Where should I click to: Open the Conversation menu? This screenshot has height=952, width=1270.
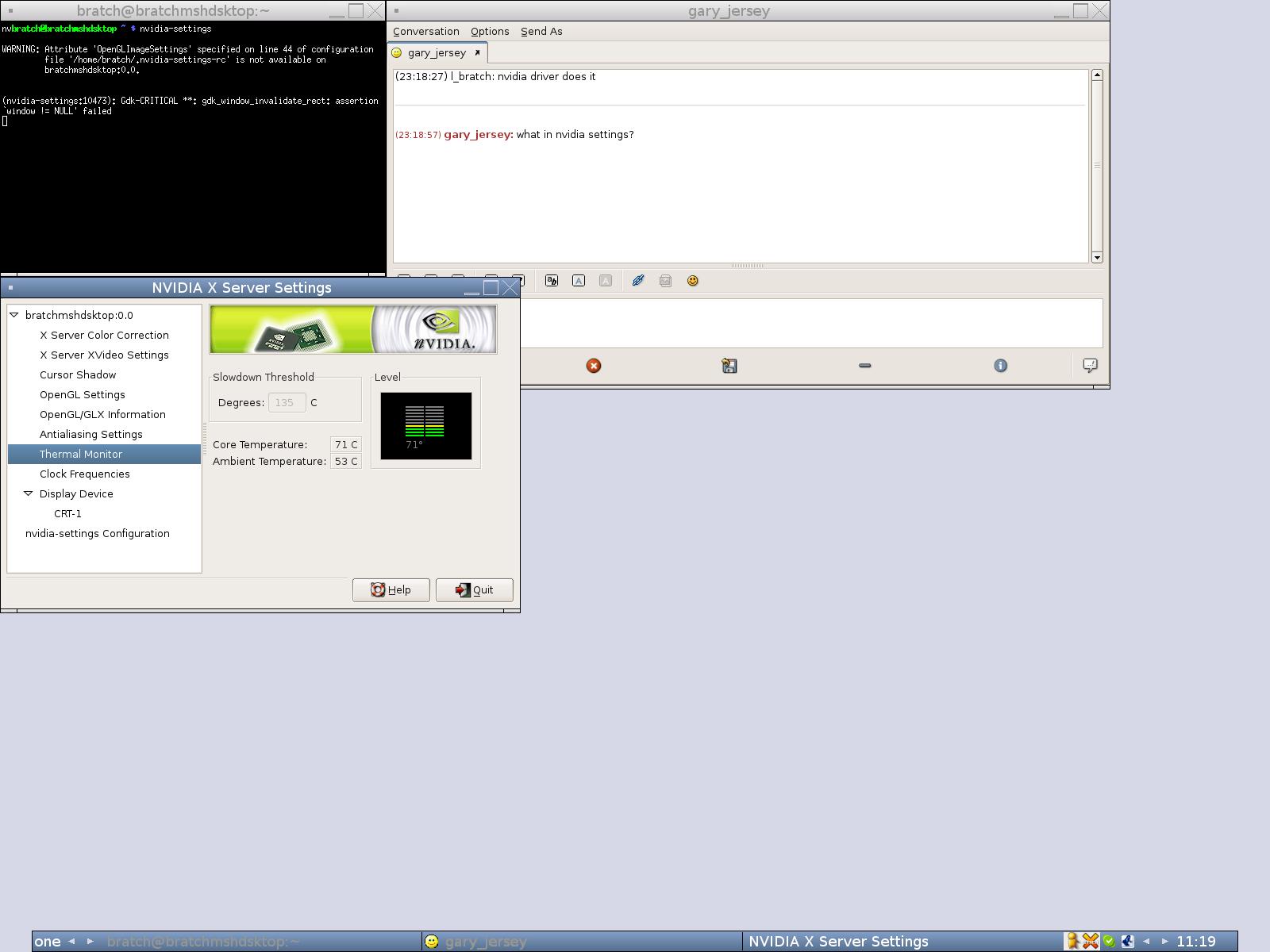tap(426, 31)
